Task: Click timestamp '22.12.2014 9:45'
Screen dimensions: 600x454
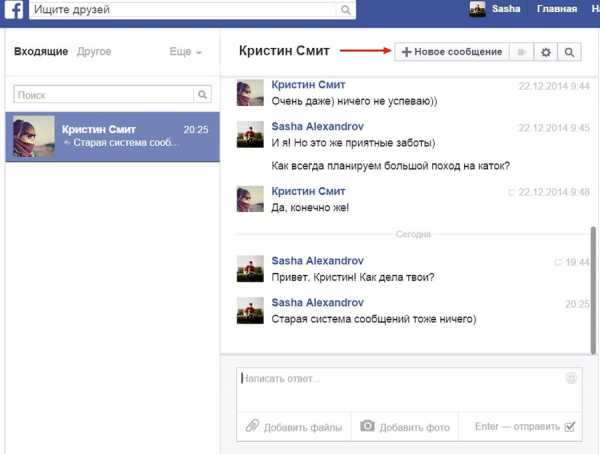Action: coord(554,127)
